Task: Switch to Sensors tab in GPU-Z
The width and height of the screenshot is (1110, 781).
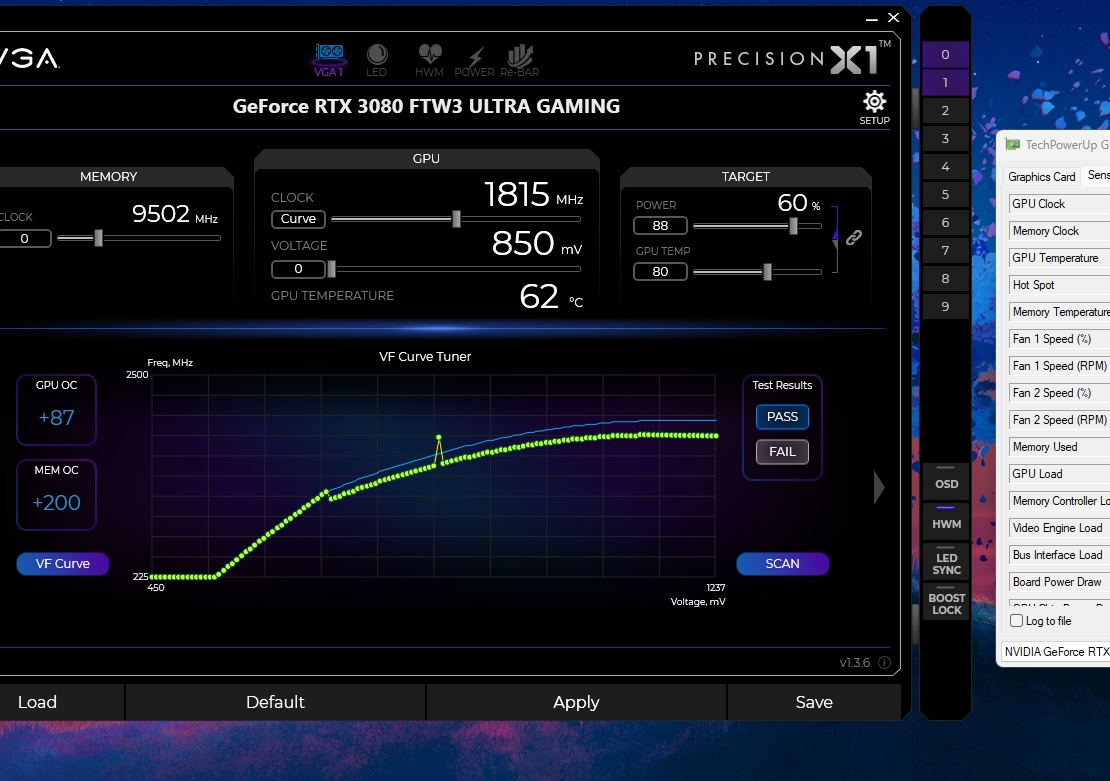Action: pos(1098,175)
